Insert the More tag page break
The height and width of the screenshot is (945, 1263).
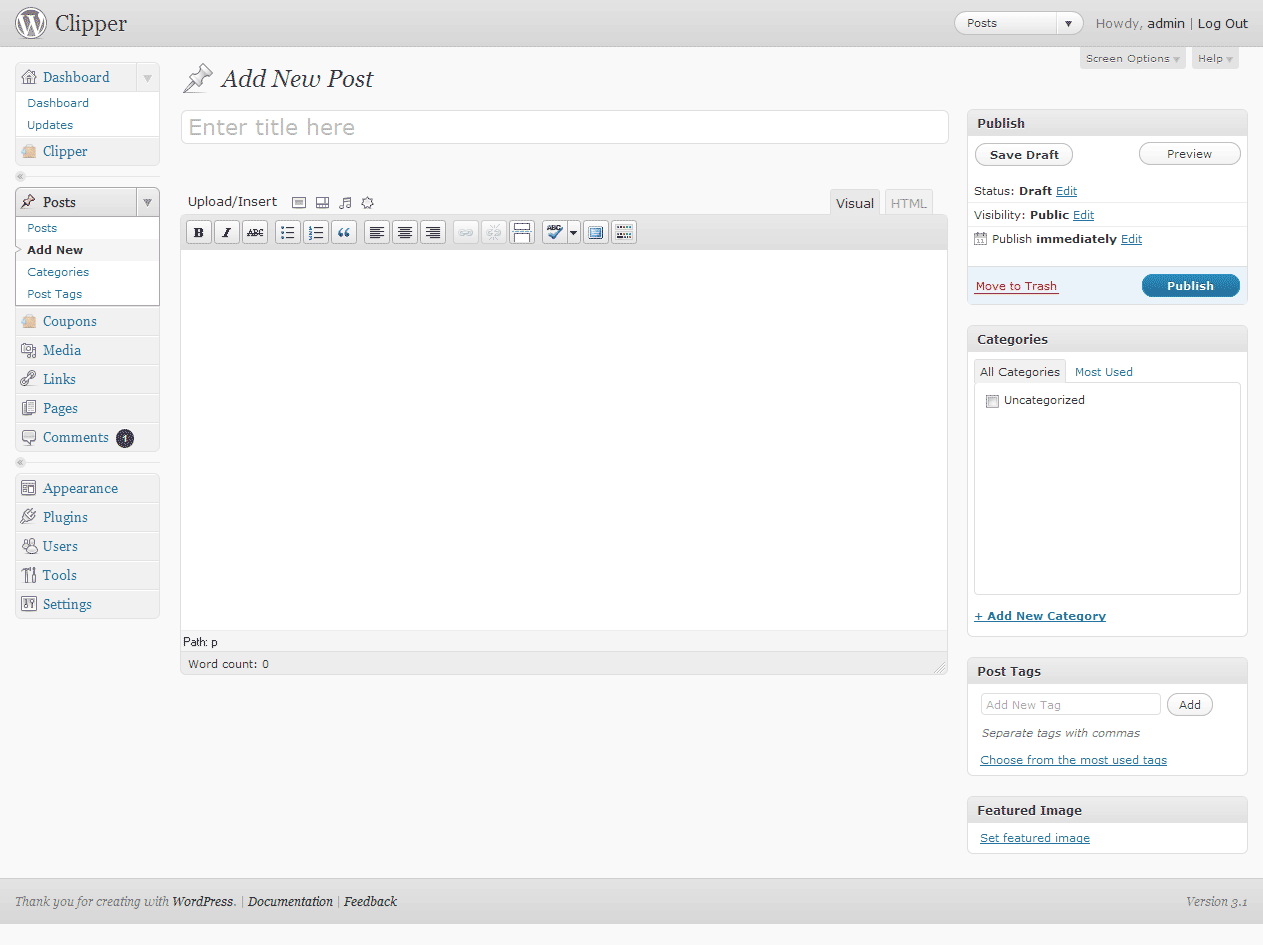(x=522, y=233)
